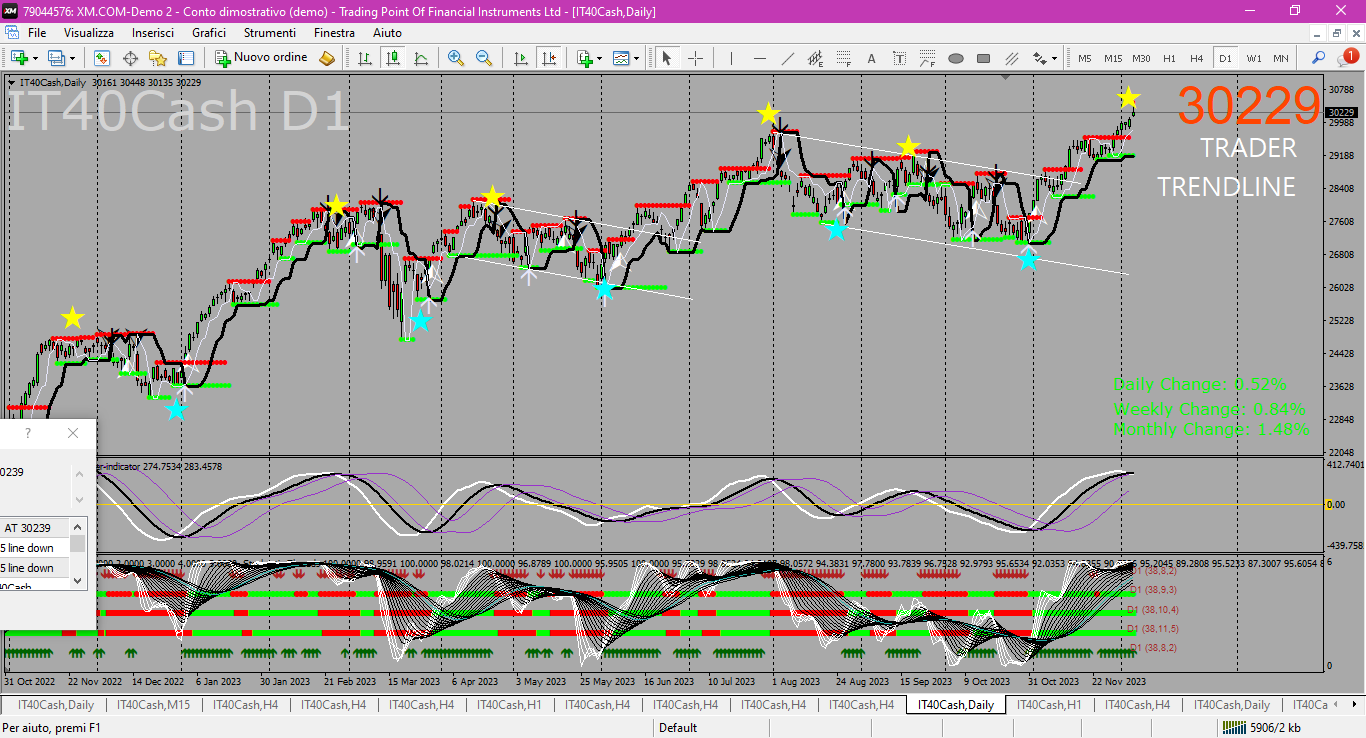1366x738 pixels.
Task: Open the Templates toolbar button
Action: [x=622, y=58]
